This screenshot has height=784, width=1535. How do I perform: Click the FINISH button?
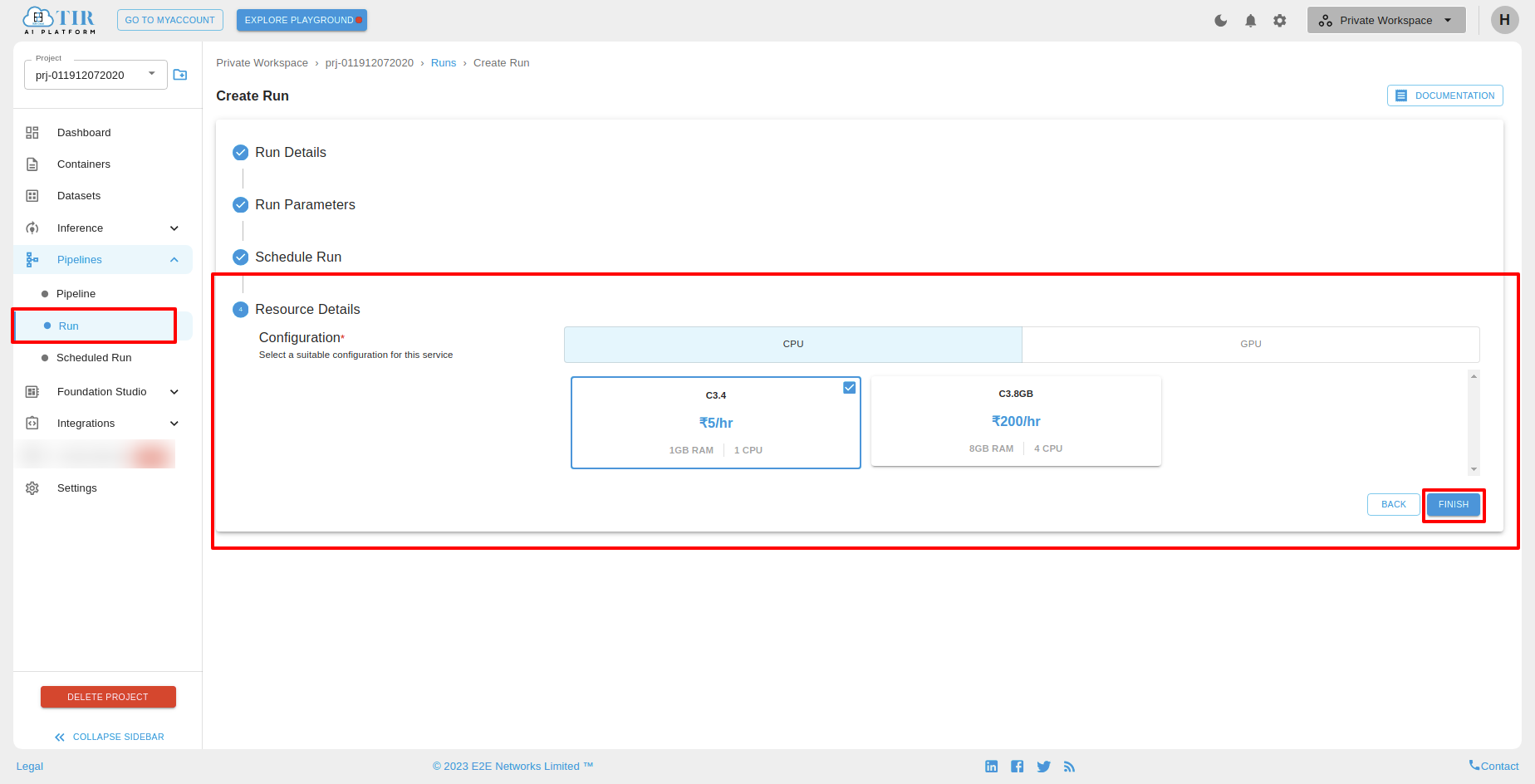click(x=1454, y=505)
